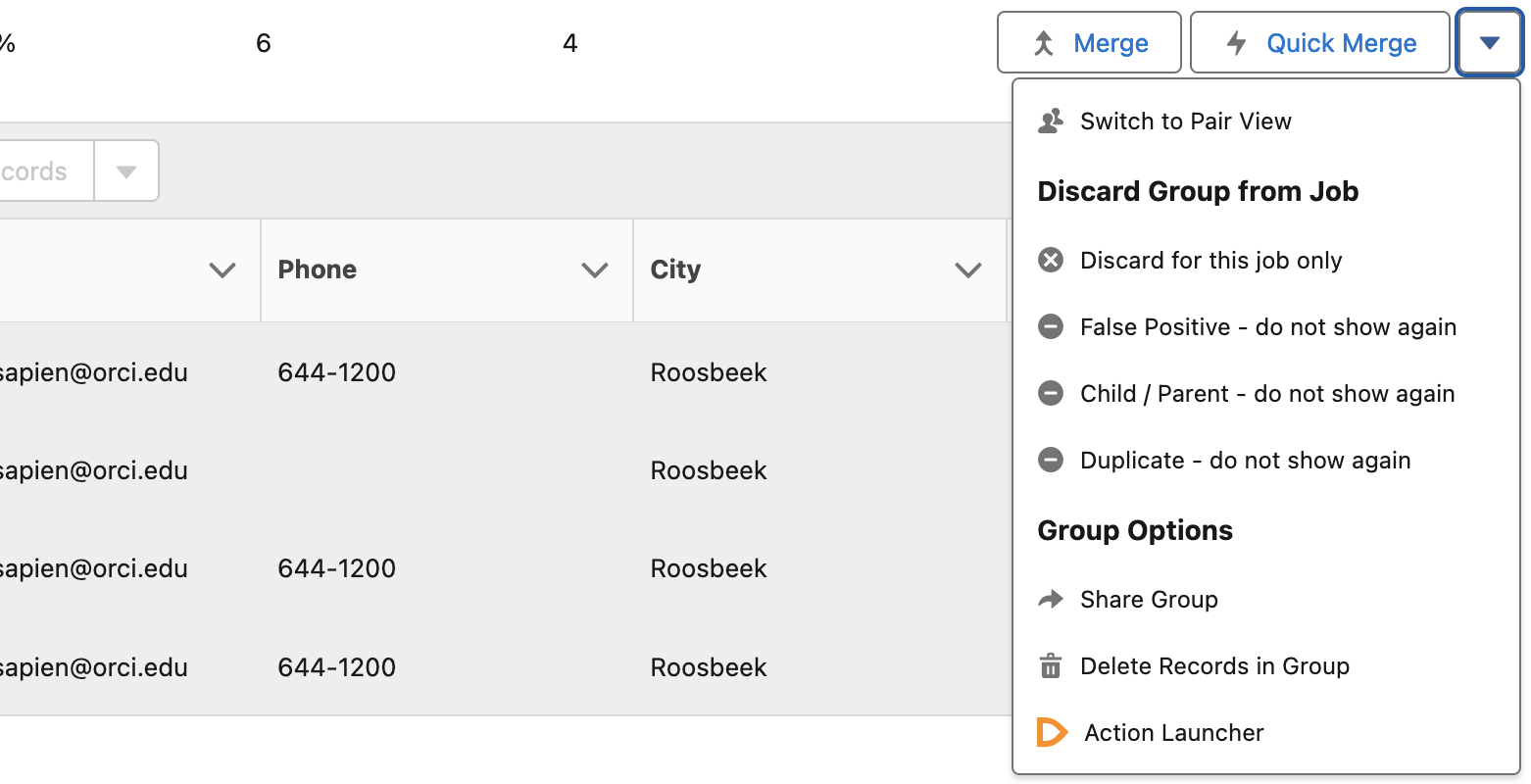Open the records filter dropdown arrow
Screen dimensions: 1531x784
pyautogui.click(x=126, y=171)
